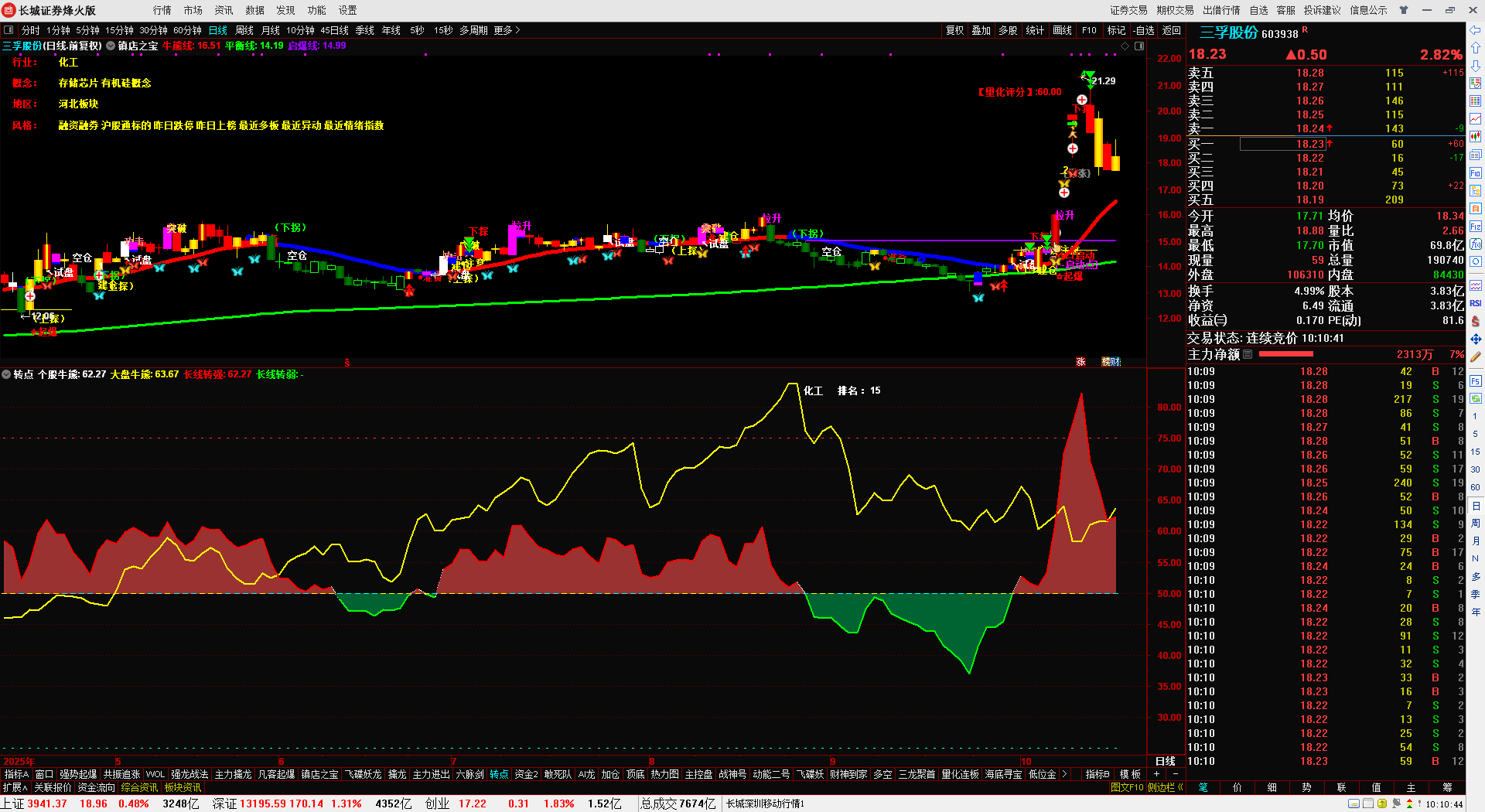Open the 复权 adjustment dropdown
Screen dimensions: 1485x812
click(x=955, y=30)
